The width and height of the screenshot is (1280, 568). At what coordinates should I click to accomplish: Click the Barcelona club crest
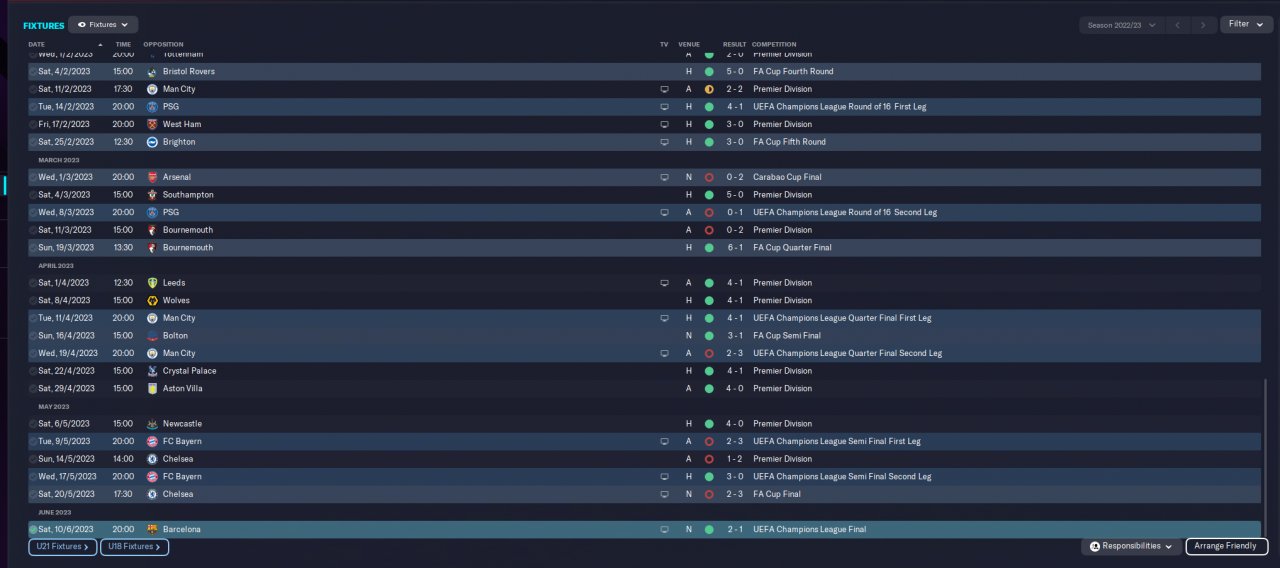tap(152, 529)
